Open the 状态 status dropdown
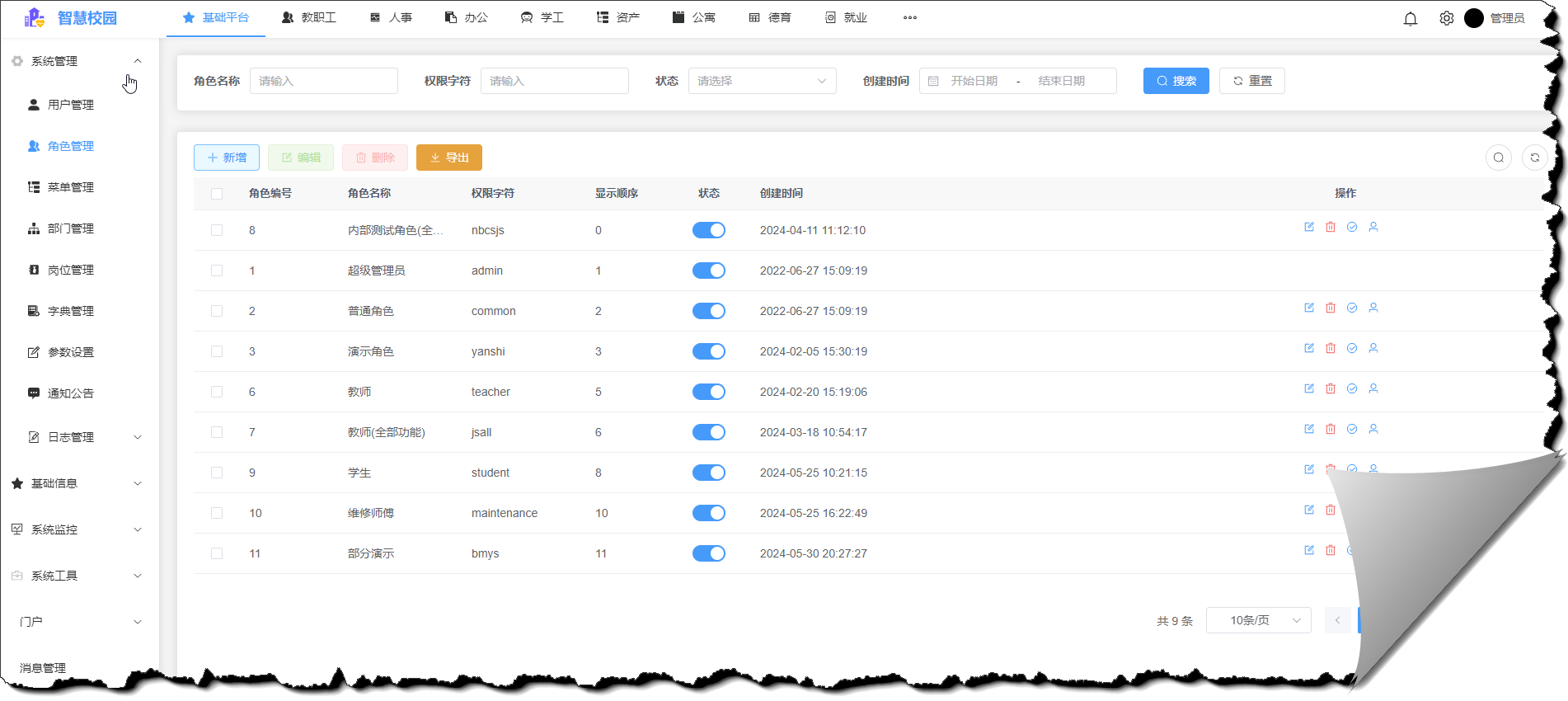 762,81
